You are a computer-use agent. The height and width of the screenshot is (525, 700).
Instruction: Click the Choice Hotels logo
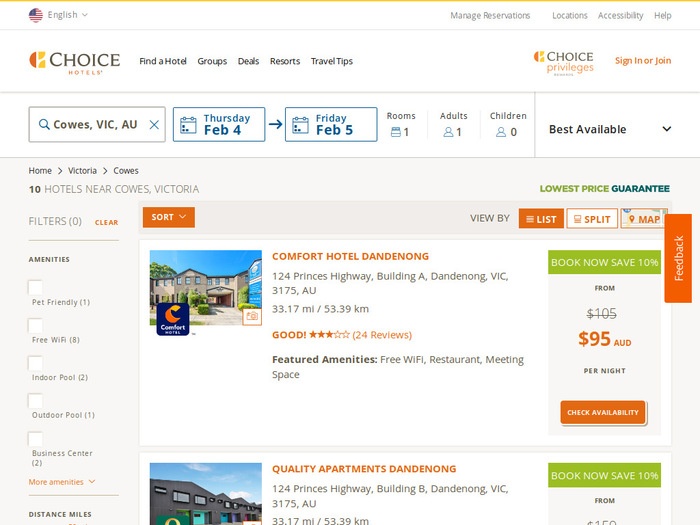pos(75,62)
